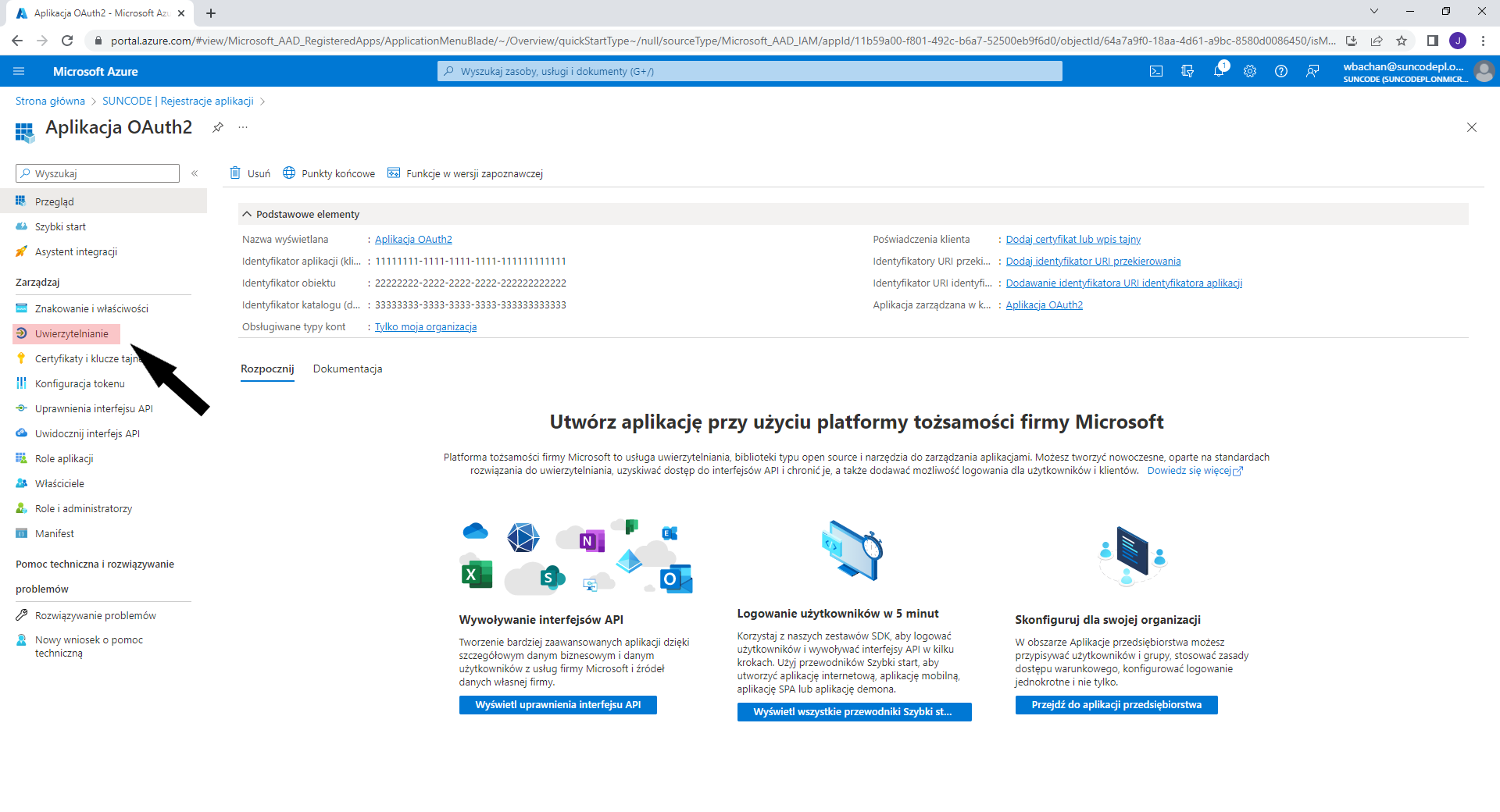
Task: Collapse the left navigation menu
Action: (195, 173)
